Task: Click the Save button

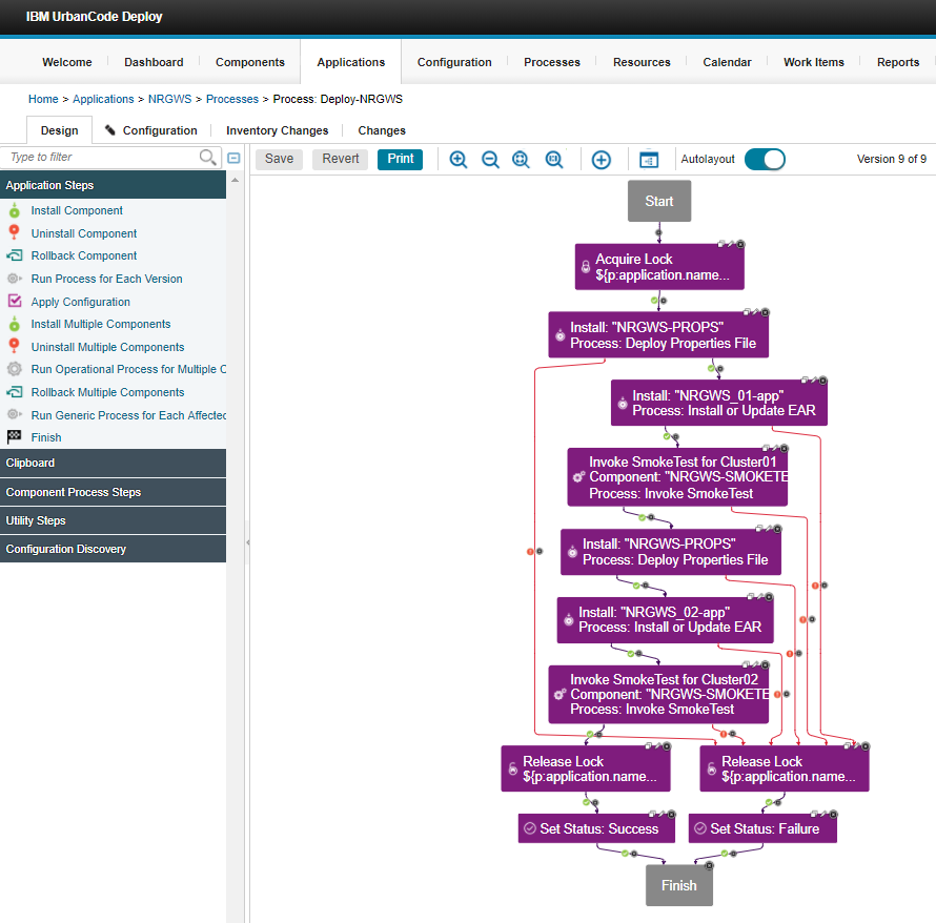Action: [x=279, y=159]
